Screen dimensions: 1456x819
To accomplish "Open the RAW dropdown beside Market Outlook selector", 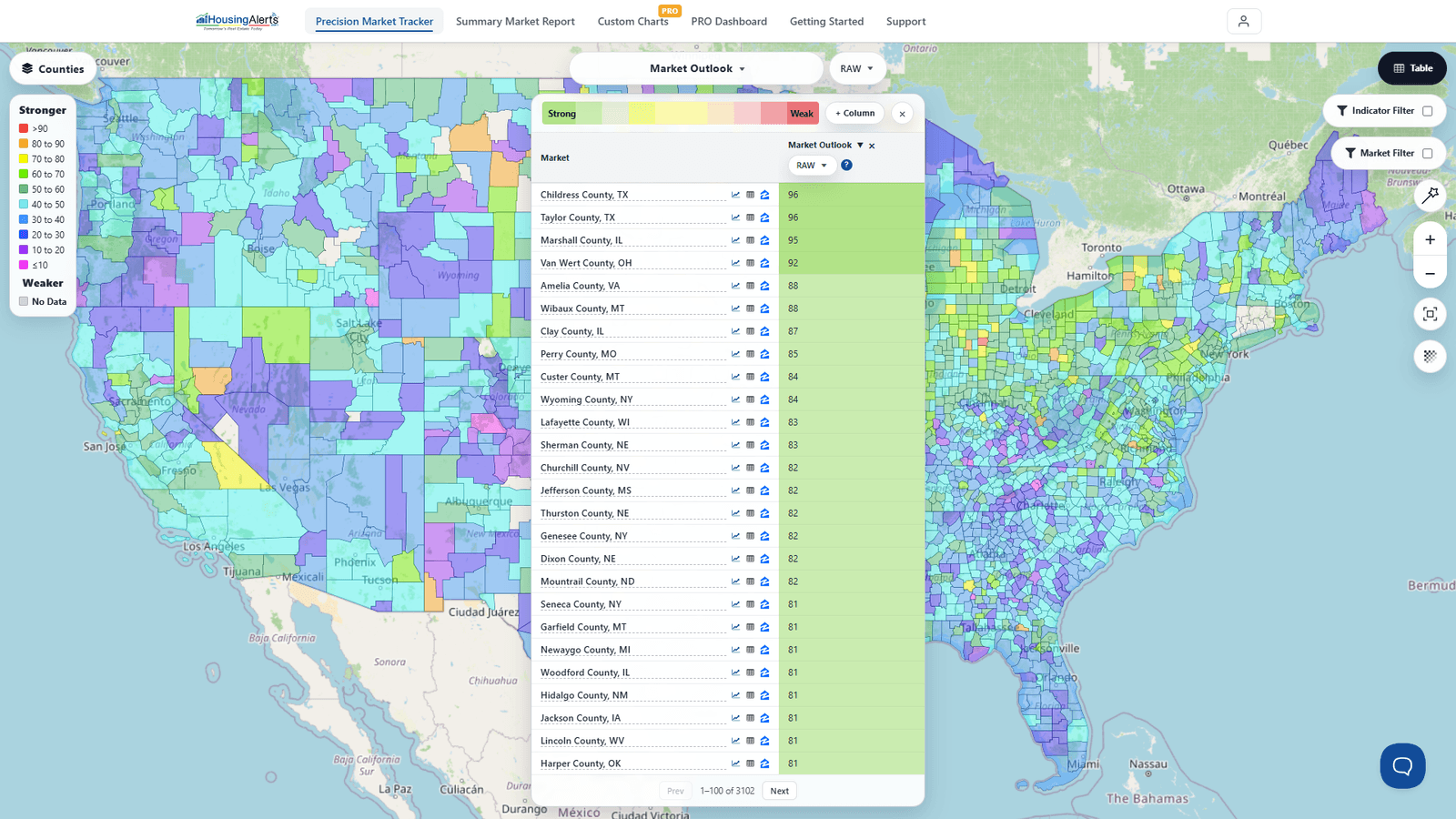I will (x=857, y=68).
